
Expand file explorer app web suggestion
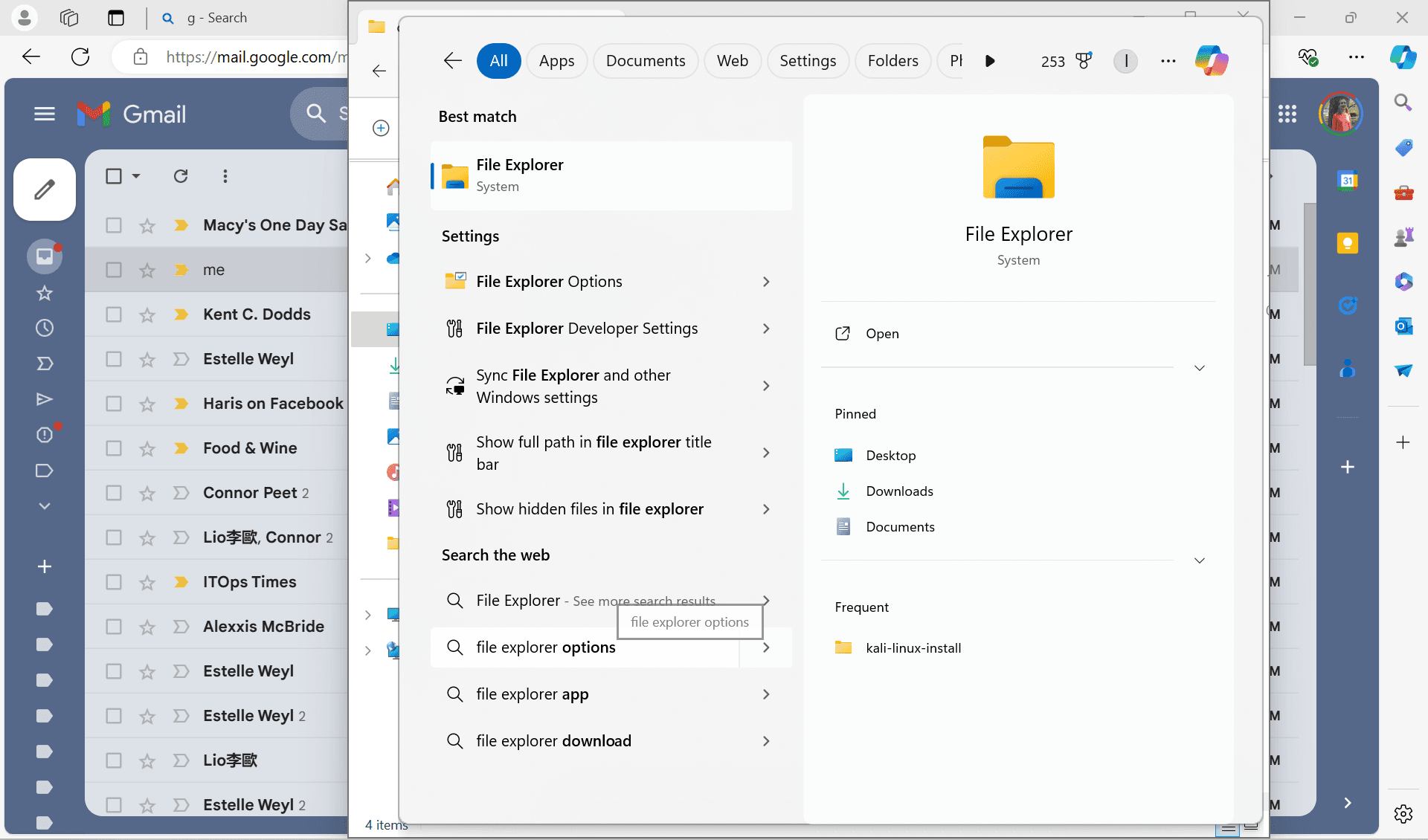766,694
